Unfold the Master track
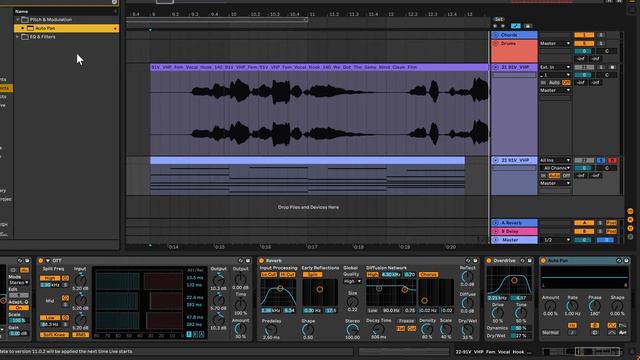640x360 pixels. pyautogui.click(x=496, y=240)
